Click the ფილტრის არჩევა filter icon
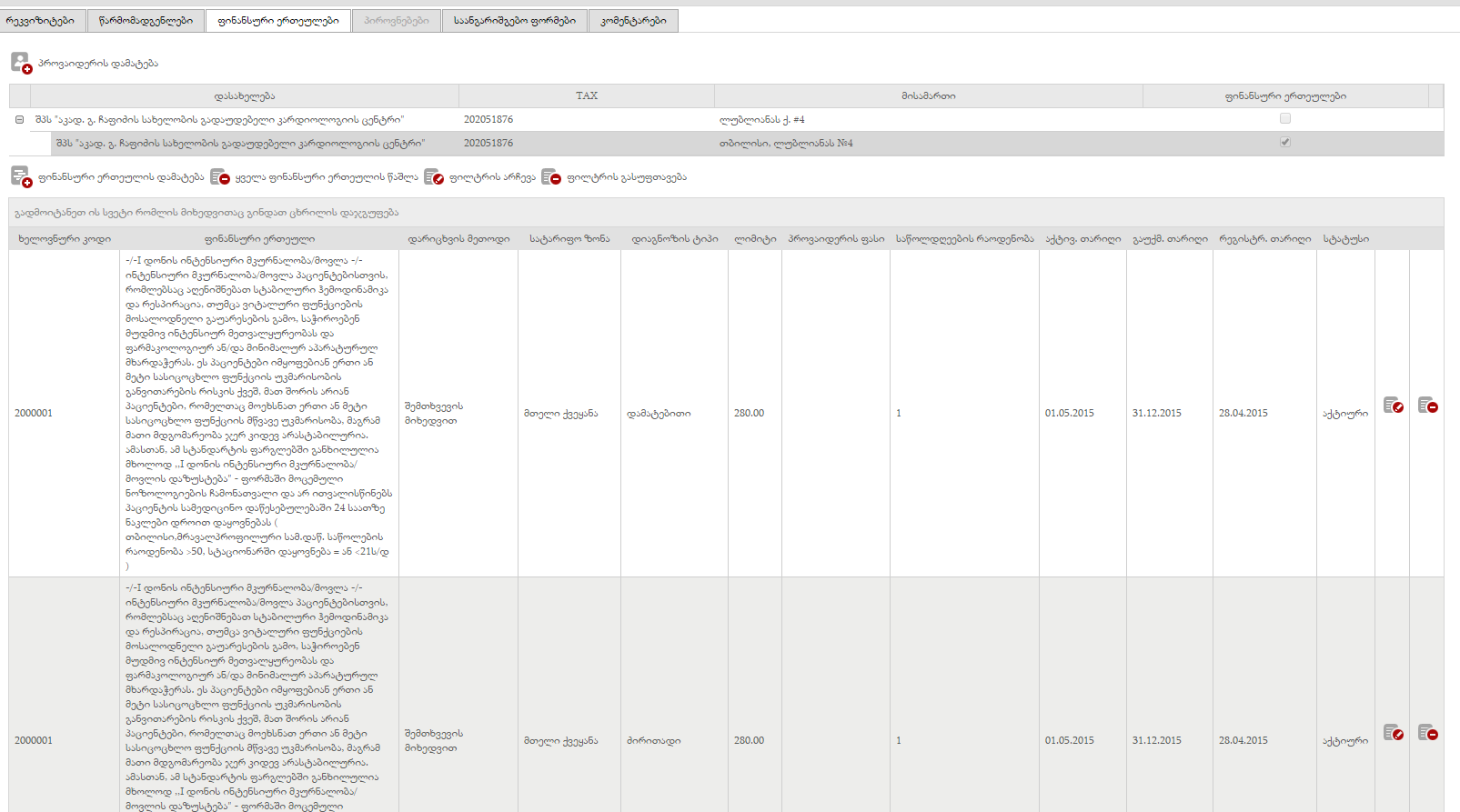Screen dimensions: 1460x812 [x=434, y=177]
